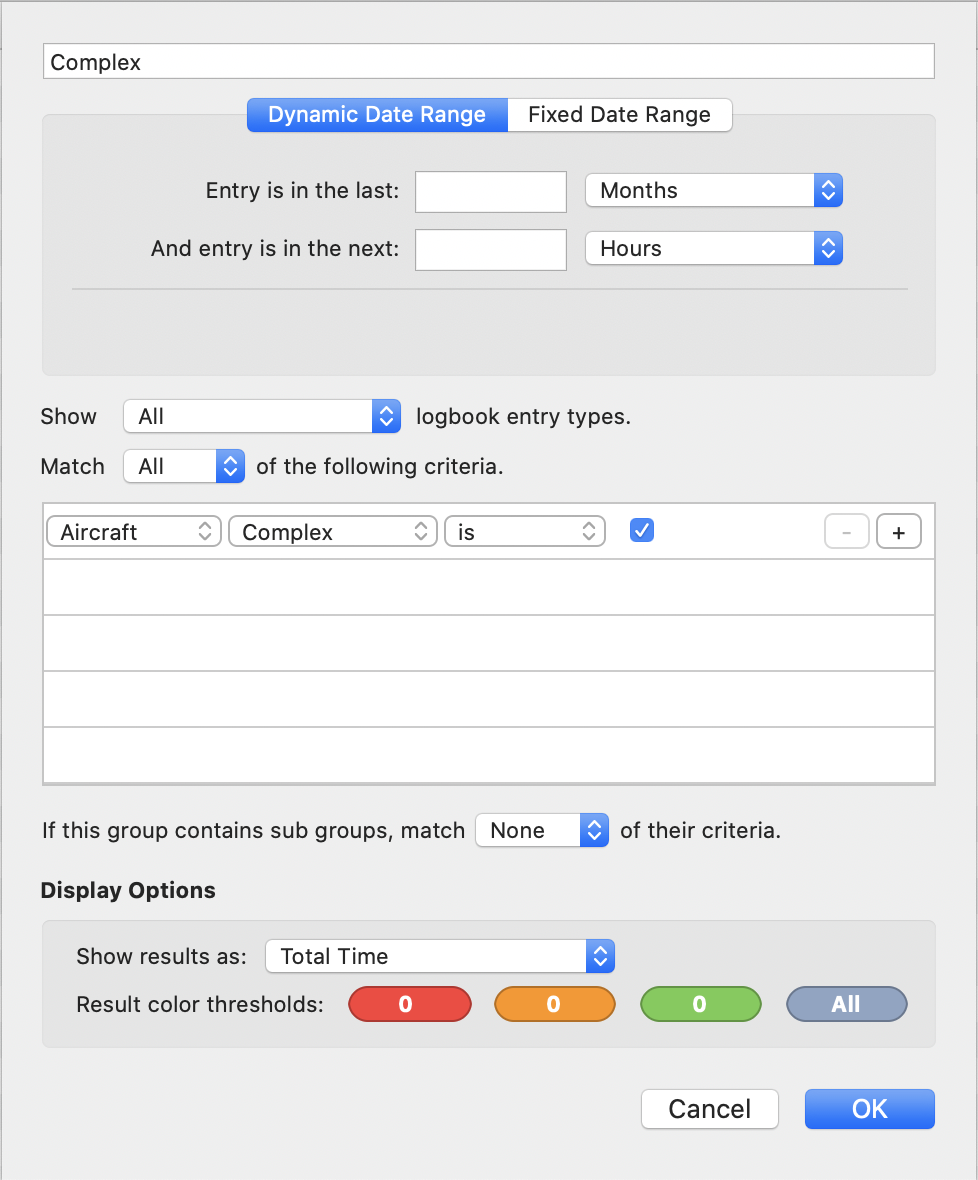Toggle the Complex aircraft checkbox

642,531
